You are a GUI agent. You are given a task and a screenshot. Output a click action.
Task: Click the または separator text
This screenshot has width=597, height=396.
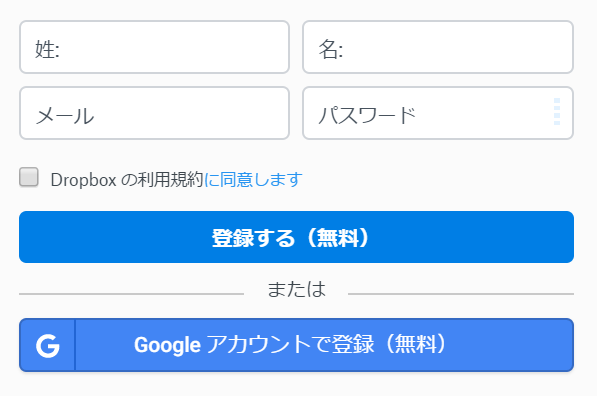[x=297, y=289]
